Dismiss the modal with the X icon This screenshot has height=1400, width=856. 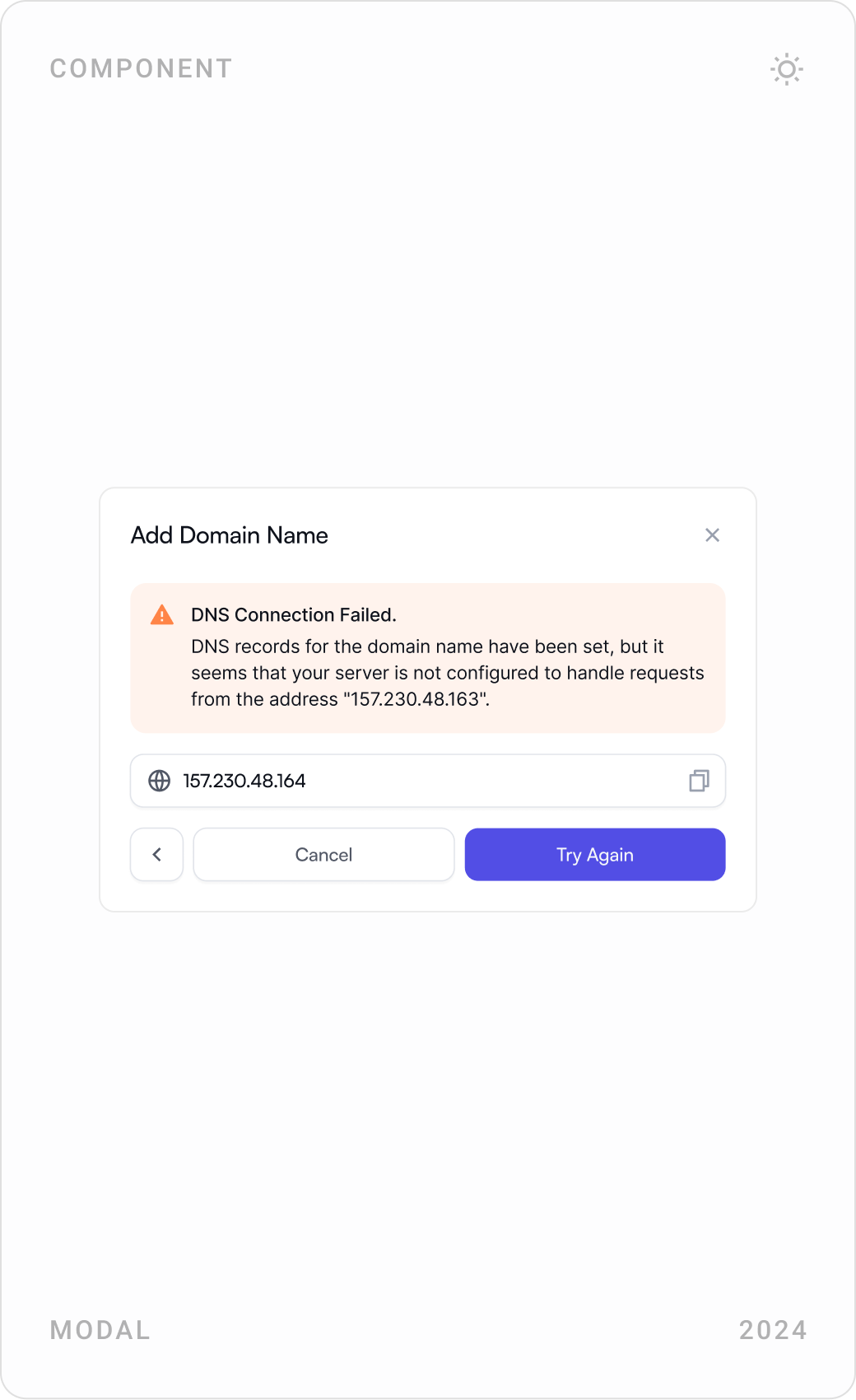(712, 534)
